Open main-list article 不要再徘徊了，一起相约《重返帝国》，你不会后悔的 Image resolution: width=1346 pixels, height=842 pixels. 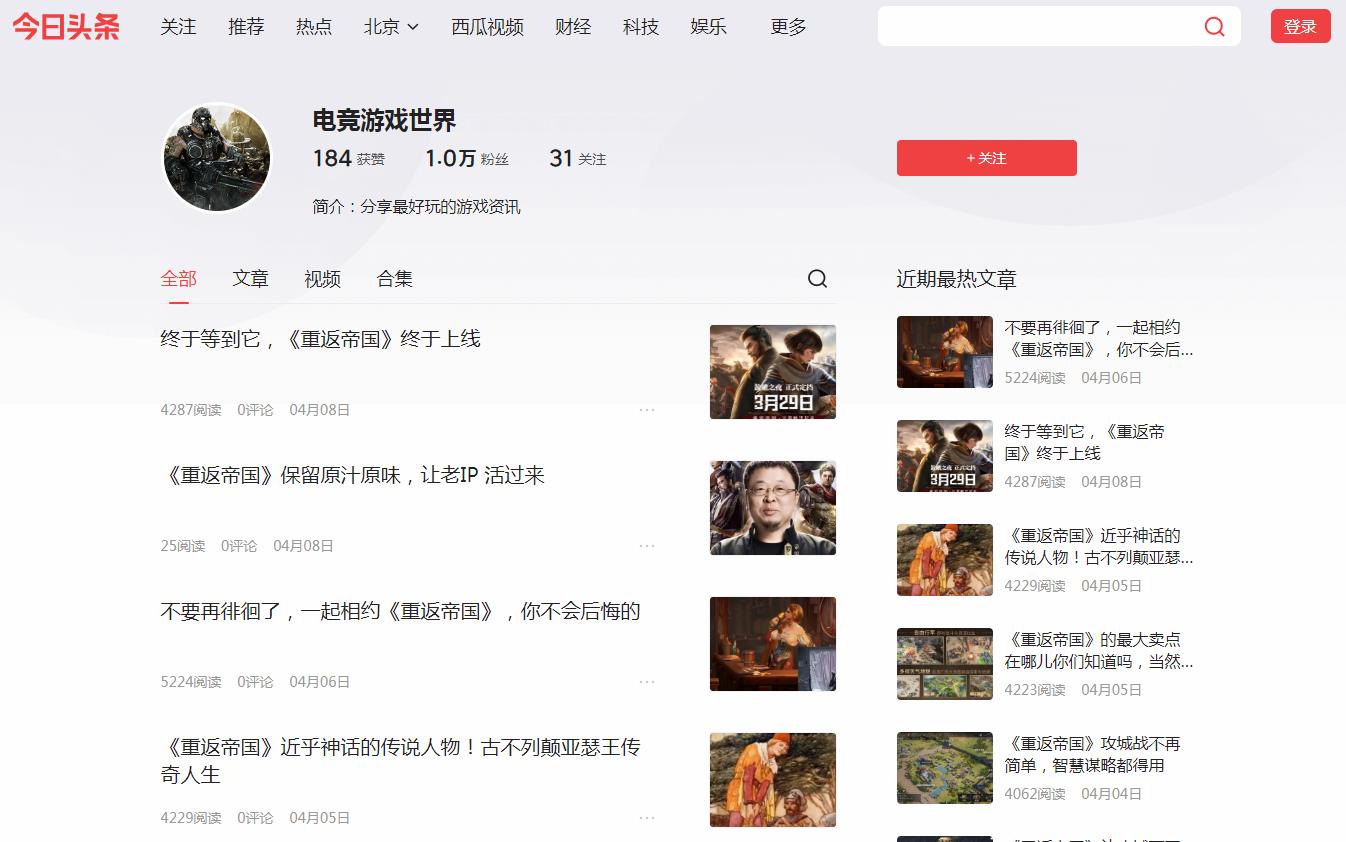(400, 611)
